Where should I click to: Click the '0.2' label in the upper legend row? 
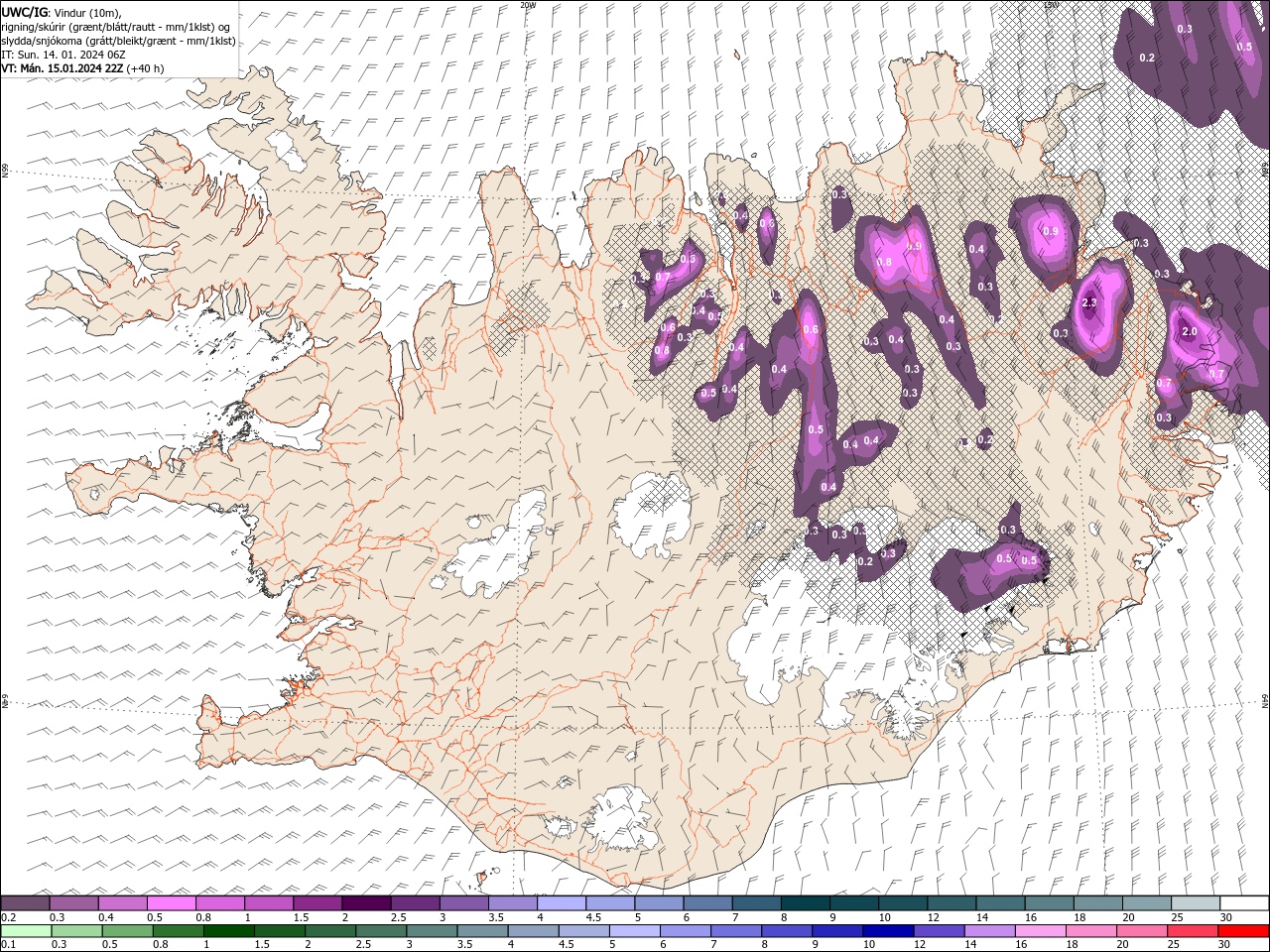click(8, 917)
